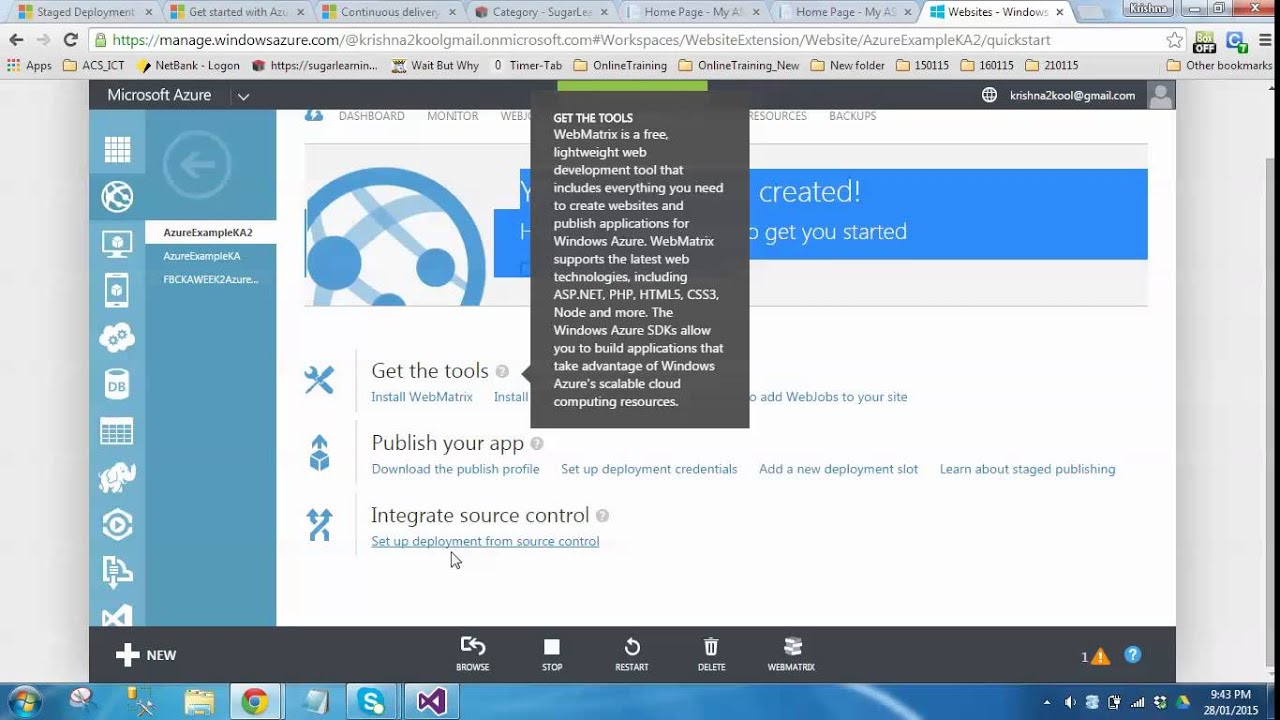This screenshot has height=720, width=1280.
Task: Show hidden tray icons arrow
Action: tap(1047, 702)
